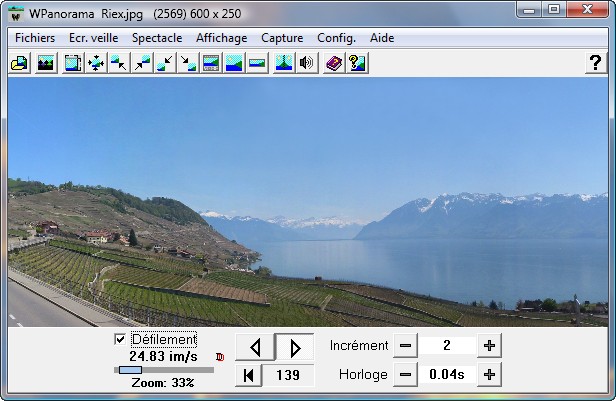Close the WPanorama window

(x=587, y=9)
